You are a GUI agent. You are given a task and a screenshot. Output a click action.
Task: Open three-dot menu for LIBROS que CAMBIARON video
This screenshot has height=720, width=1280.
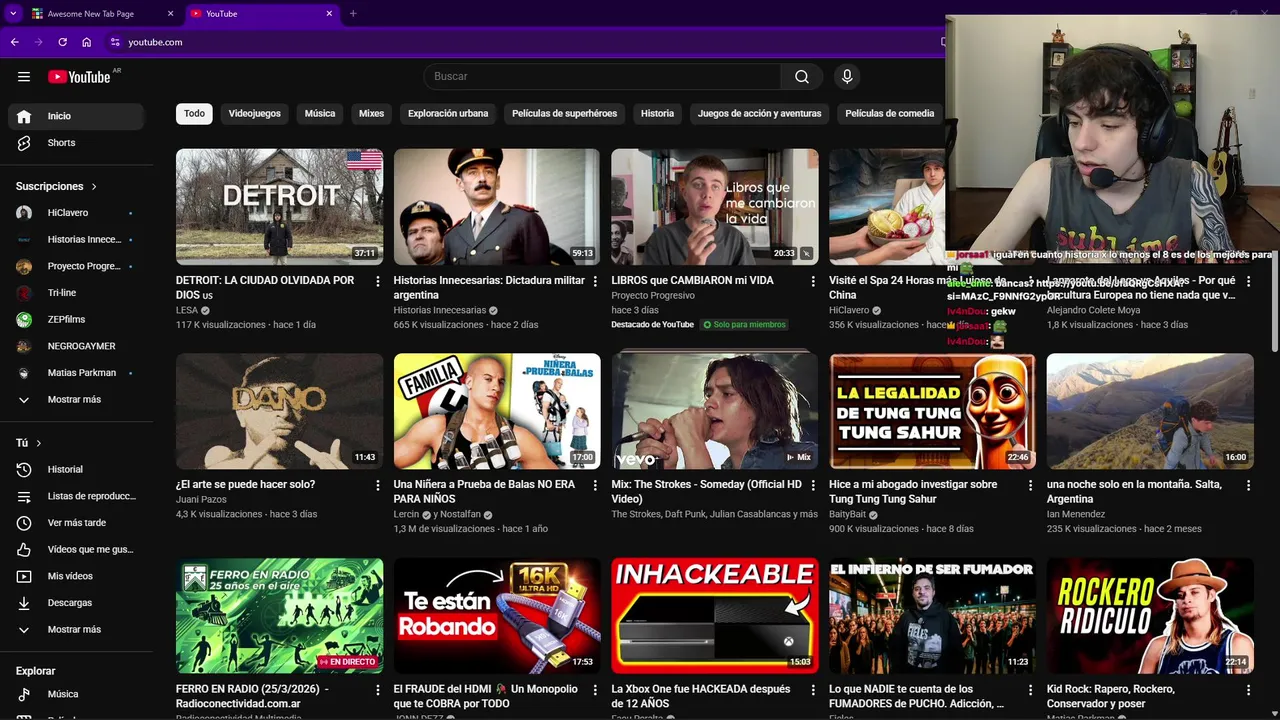click(x=813, y=282)
